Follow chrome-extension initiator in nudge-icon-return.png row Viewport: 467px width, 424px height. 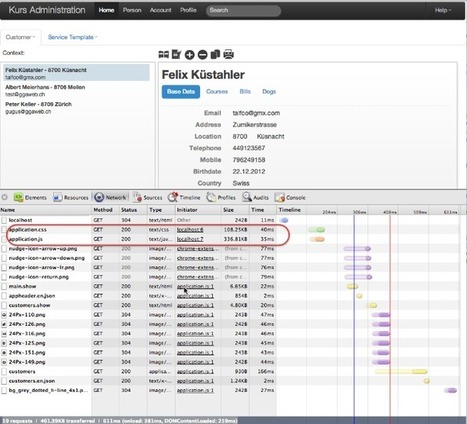(x=198, y=277)
